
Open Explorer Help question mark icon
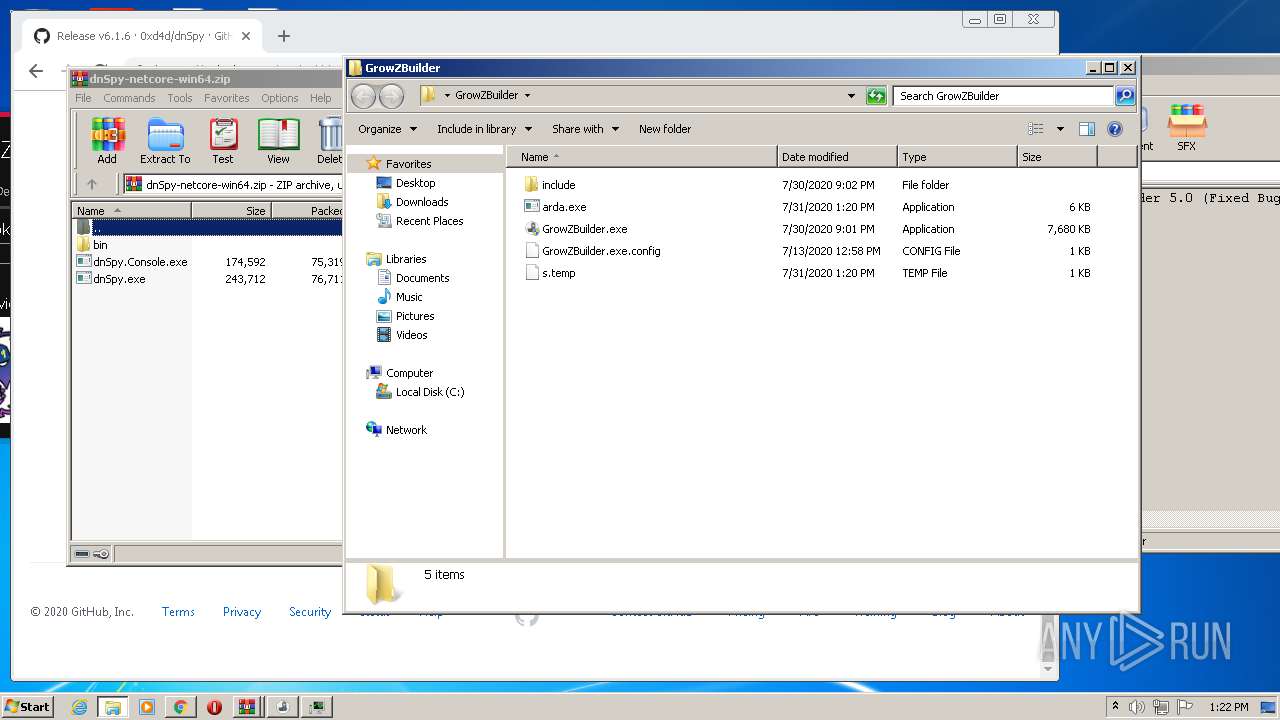(x=1115, y=129)
